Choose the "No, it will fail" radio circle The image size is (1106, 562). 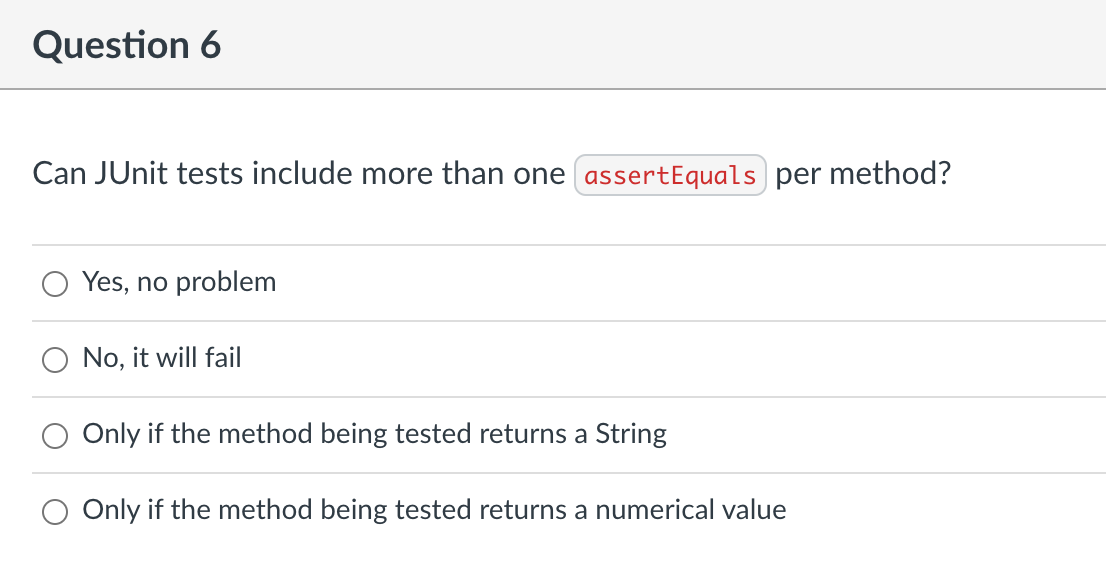point(54,360)
